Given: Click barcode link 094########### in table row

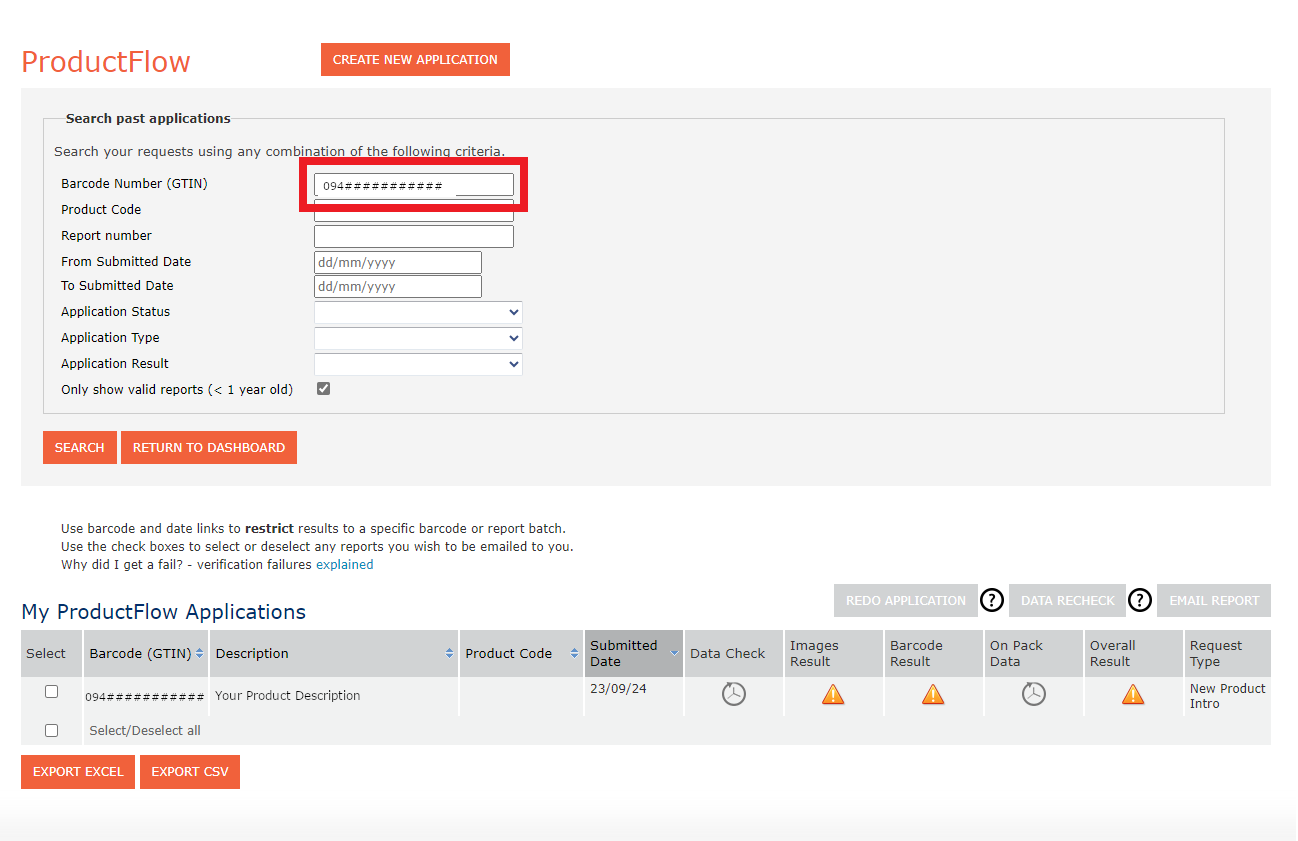Looking at the screenshot, I should coord(145,696).
